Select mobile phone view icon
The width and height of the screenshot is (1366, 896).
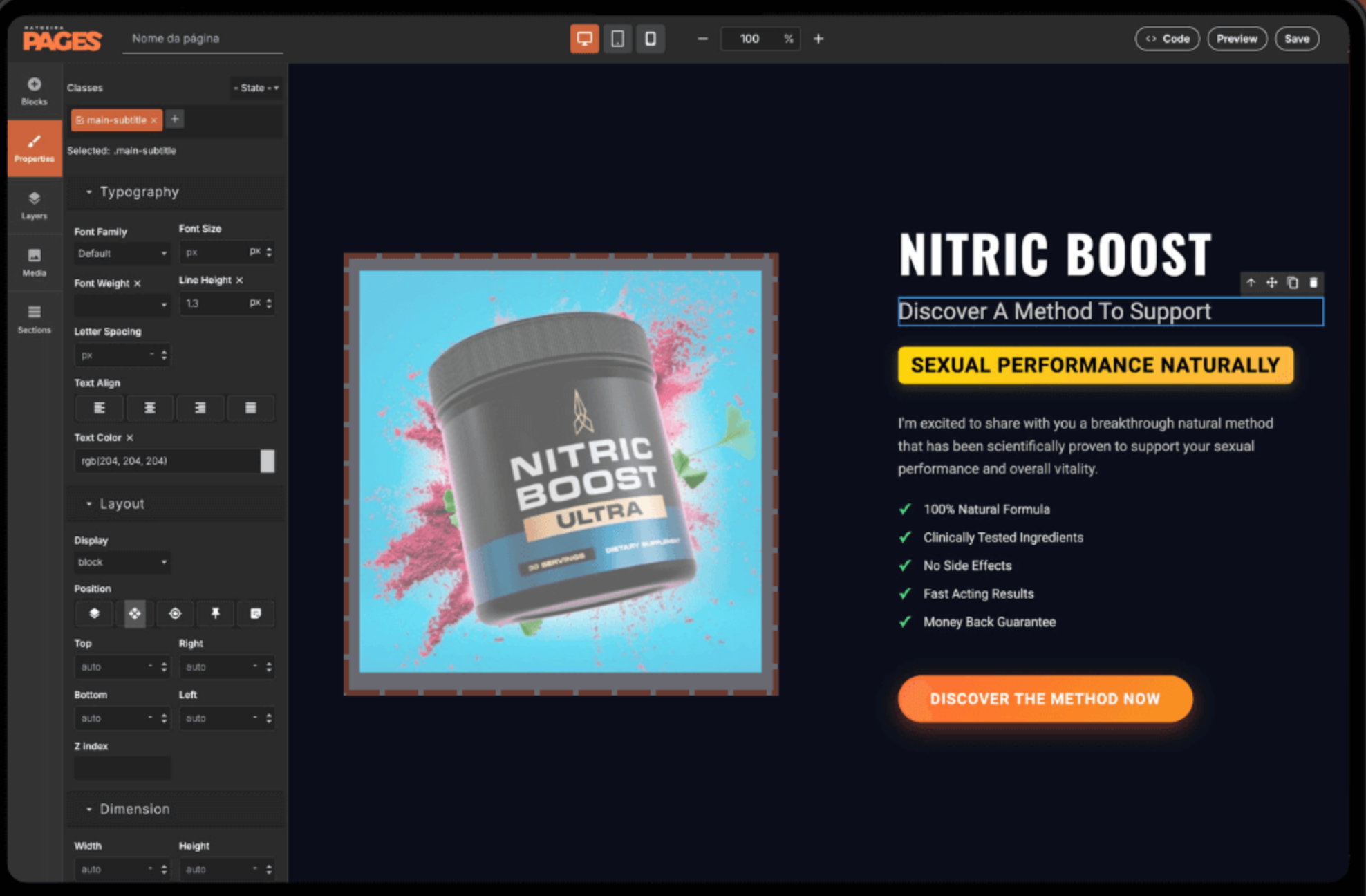point(651,39)
